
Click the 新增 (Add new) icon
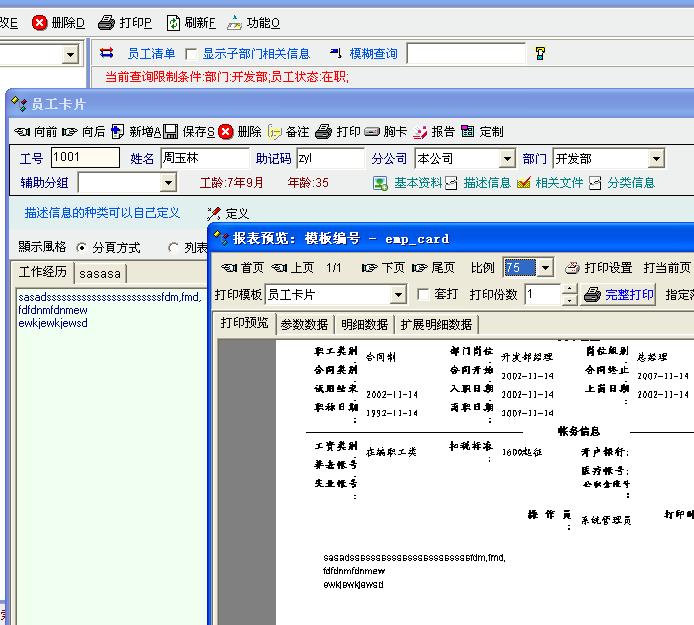[x=118, y=132]
